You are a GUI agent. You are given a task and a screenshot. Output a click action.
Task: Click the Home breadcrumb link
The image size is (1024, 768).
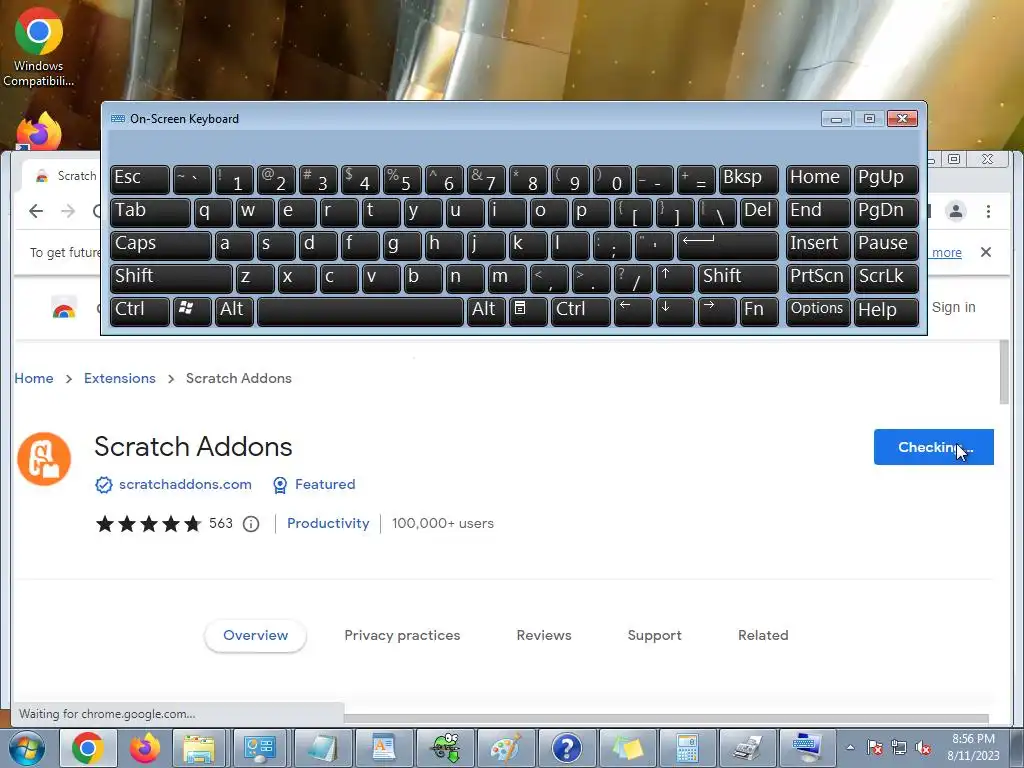tap(34, 378)
